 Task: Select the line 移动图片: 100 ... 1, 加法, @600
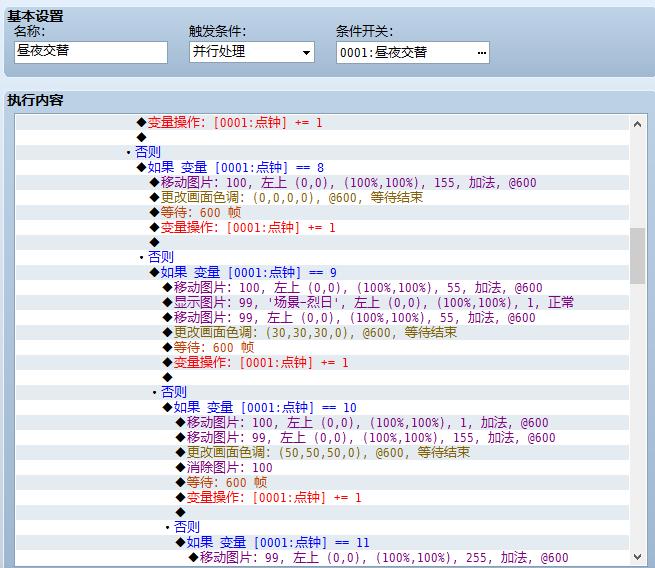(x=322, y=422)
